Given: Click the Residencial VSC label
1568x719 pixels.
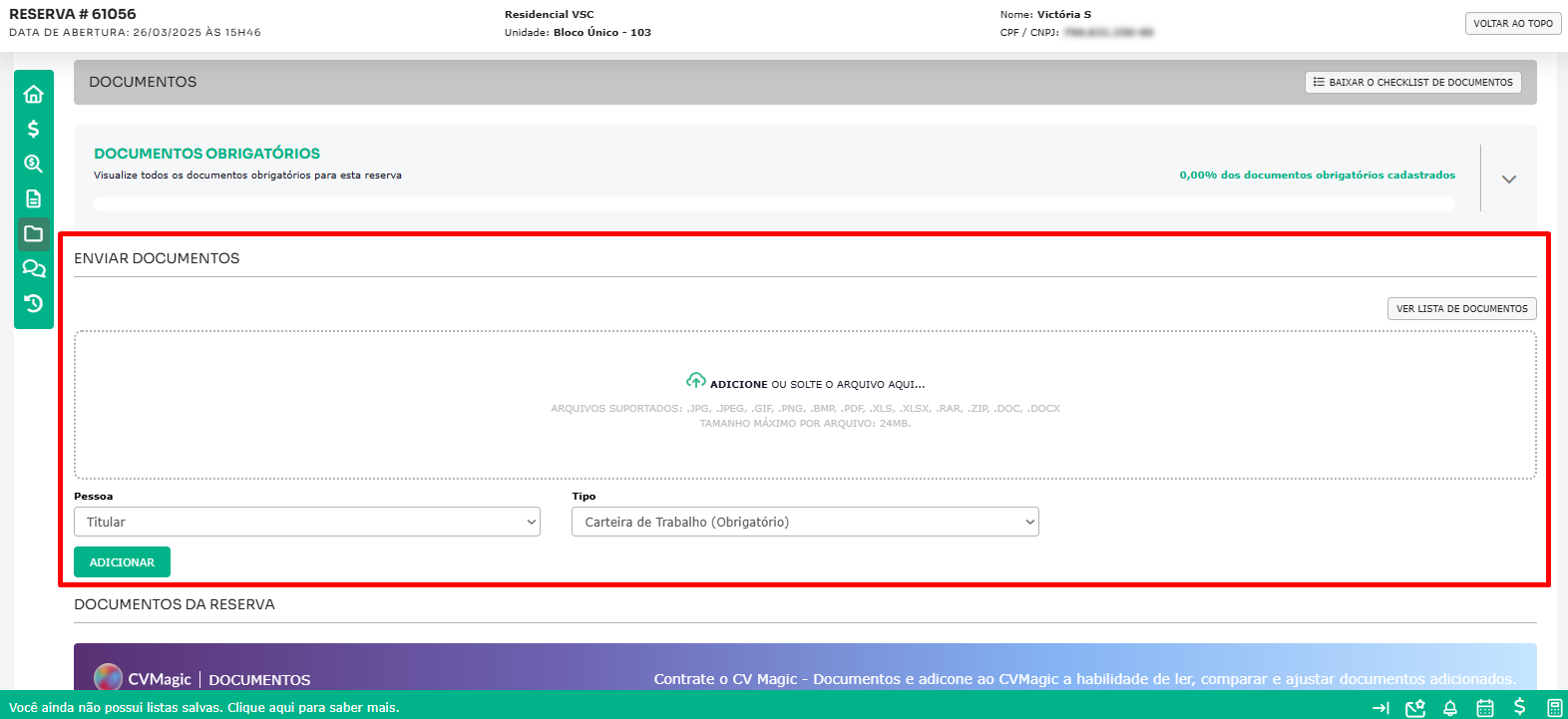Looking at the screenshot, I should [549, 14].
